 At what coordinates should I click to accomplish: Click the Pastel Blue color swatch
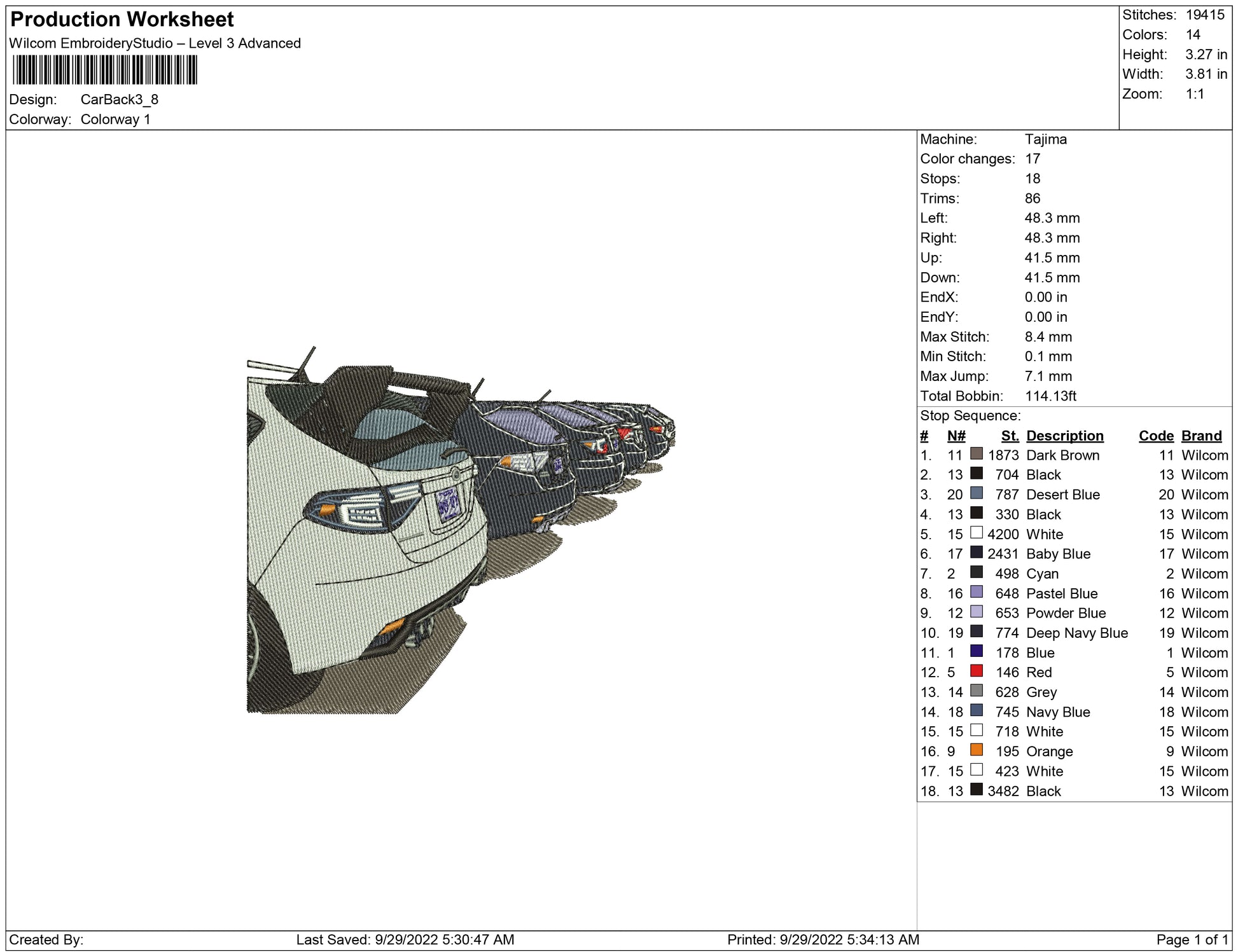coord(976,592)
